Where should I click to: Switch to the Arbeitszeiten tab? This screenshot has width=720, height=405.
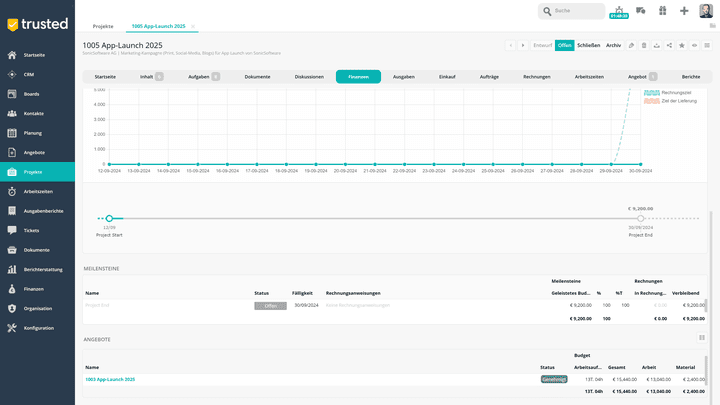click(590, 76)
